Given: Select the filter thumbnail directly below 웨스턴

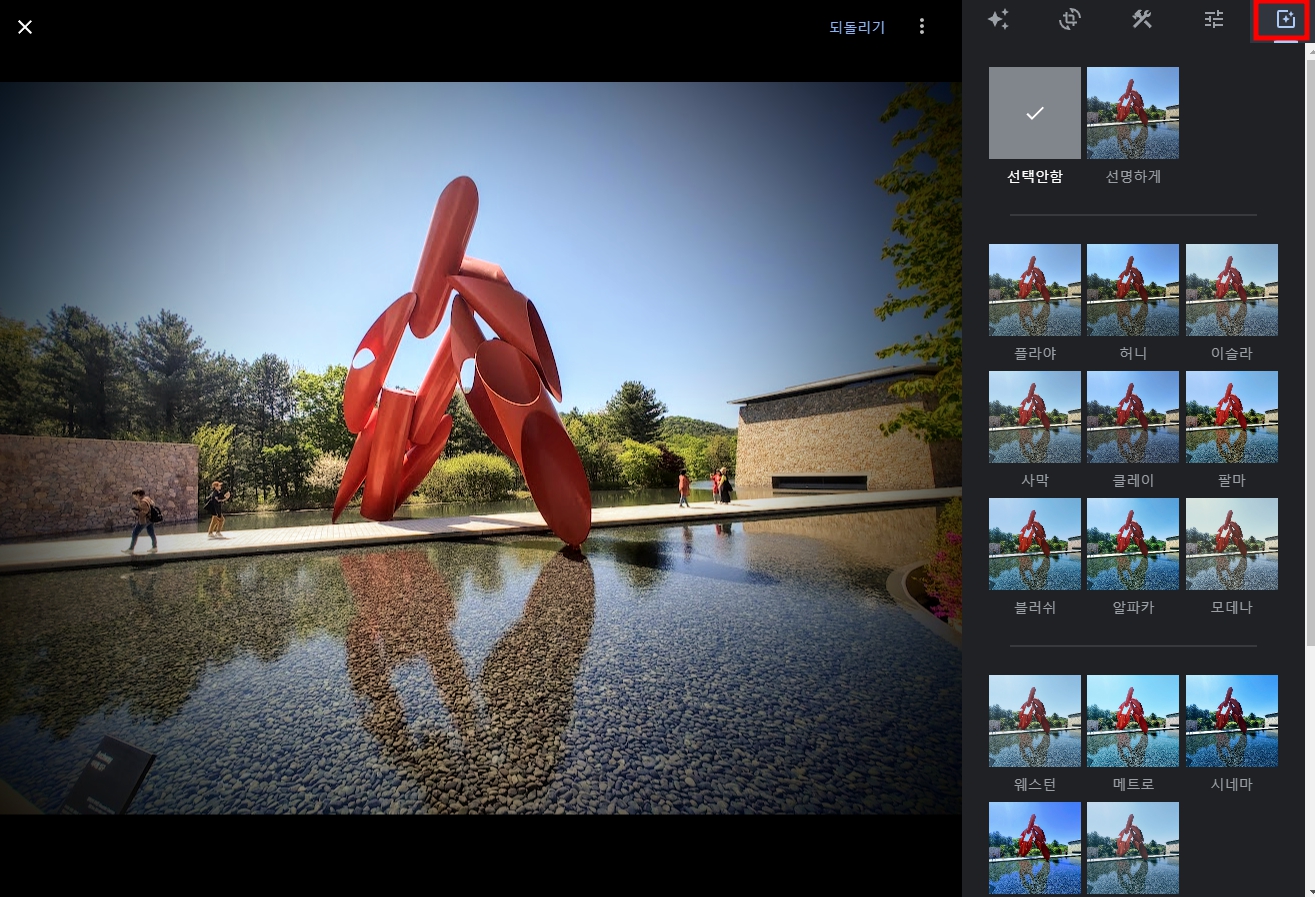Looking at the screenshot, I should 1035,848.
